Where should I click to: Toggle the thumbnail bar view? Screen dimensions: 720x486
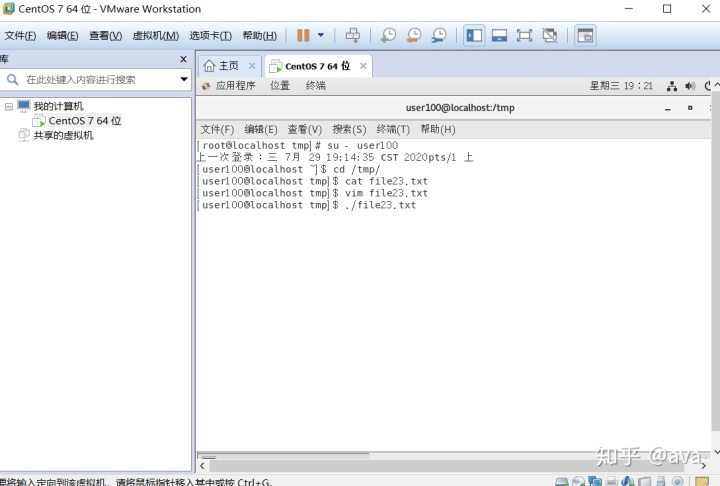[499, 35]
